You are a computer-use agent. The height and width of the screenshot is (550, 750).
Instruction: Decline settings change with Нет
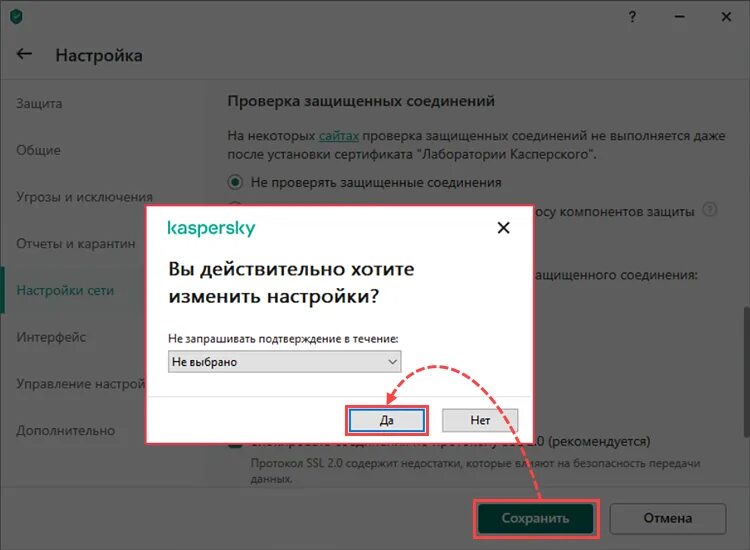click(x=480, y=420)
